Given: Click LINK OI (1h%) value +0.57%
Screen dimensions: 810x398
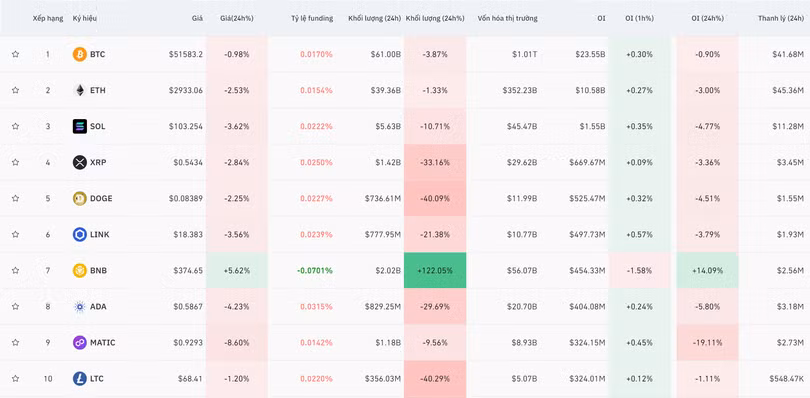Looking at the screenshot, I should tap(639, 235).
